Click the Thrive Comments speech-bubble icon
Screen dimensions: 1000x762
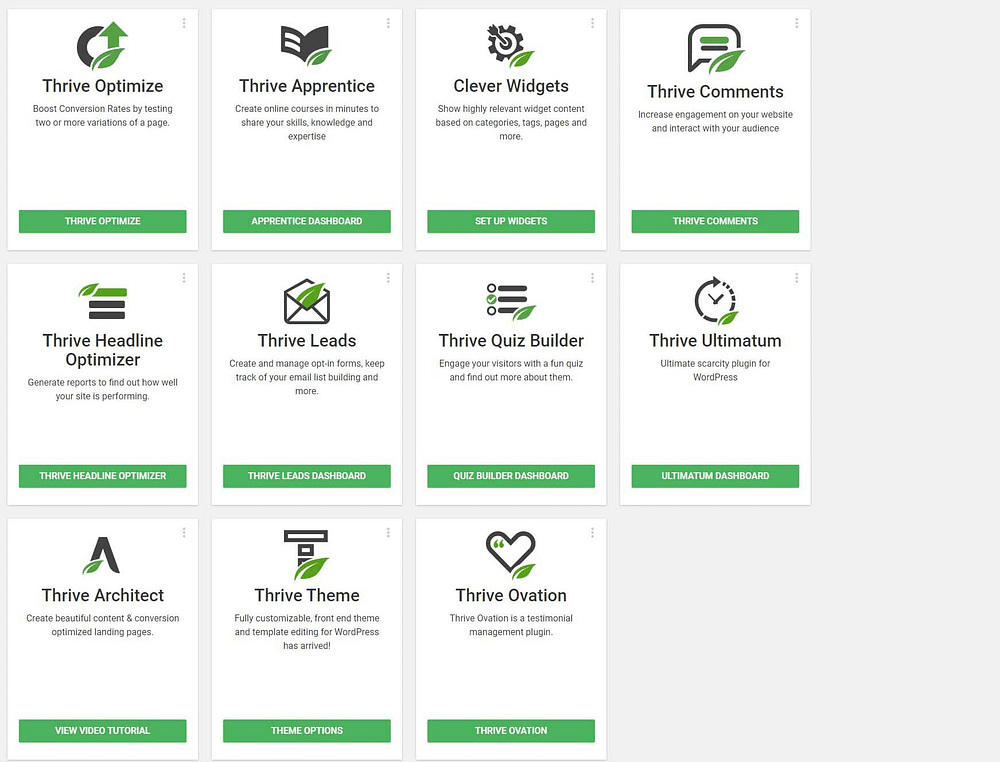(716, 48)
